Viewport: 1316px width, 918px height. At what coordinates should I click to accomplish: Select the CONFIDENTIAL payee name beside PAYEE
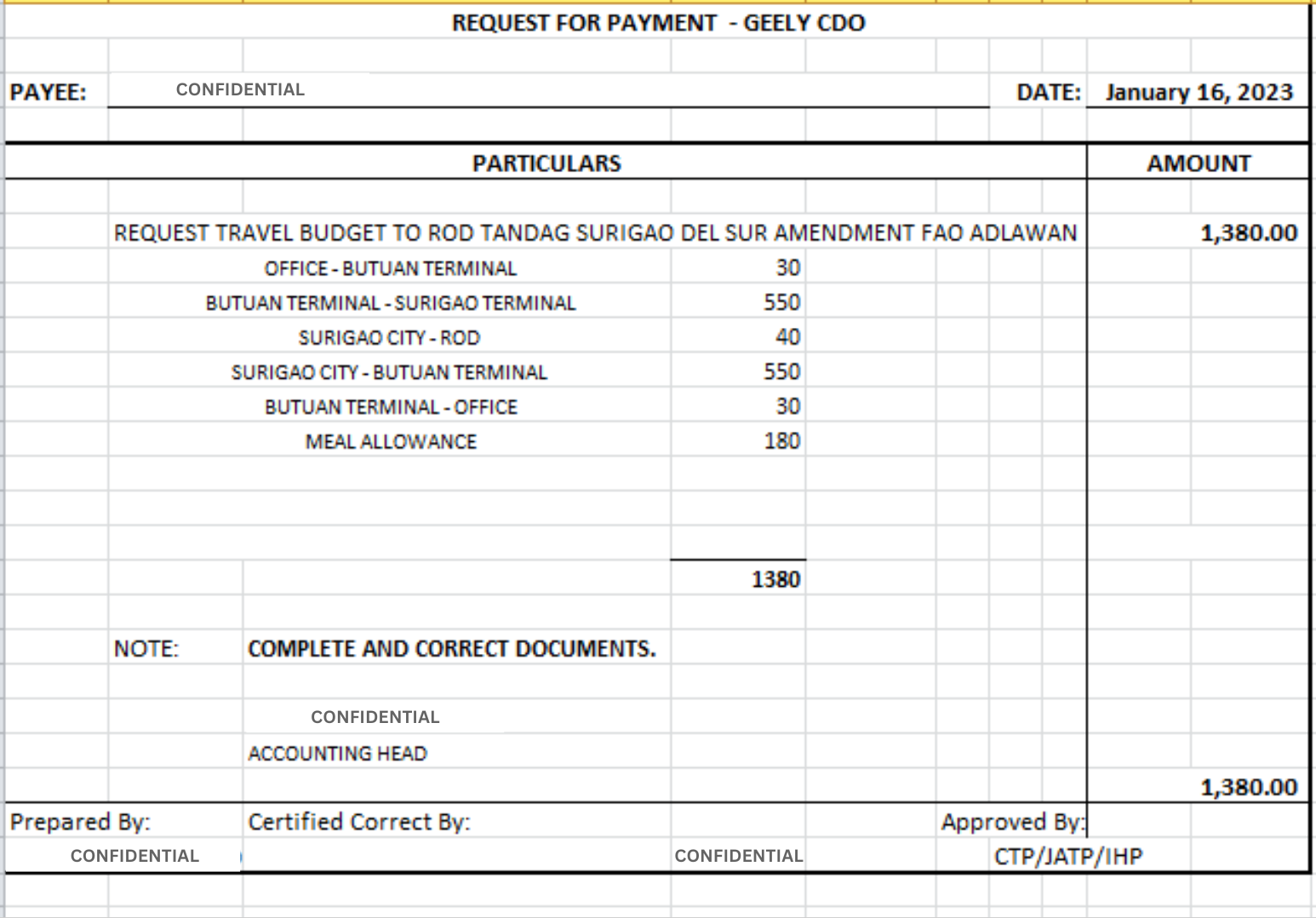[x=240, y=89]
